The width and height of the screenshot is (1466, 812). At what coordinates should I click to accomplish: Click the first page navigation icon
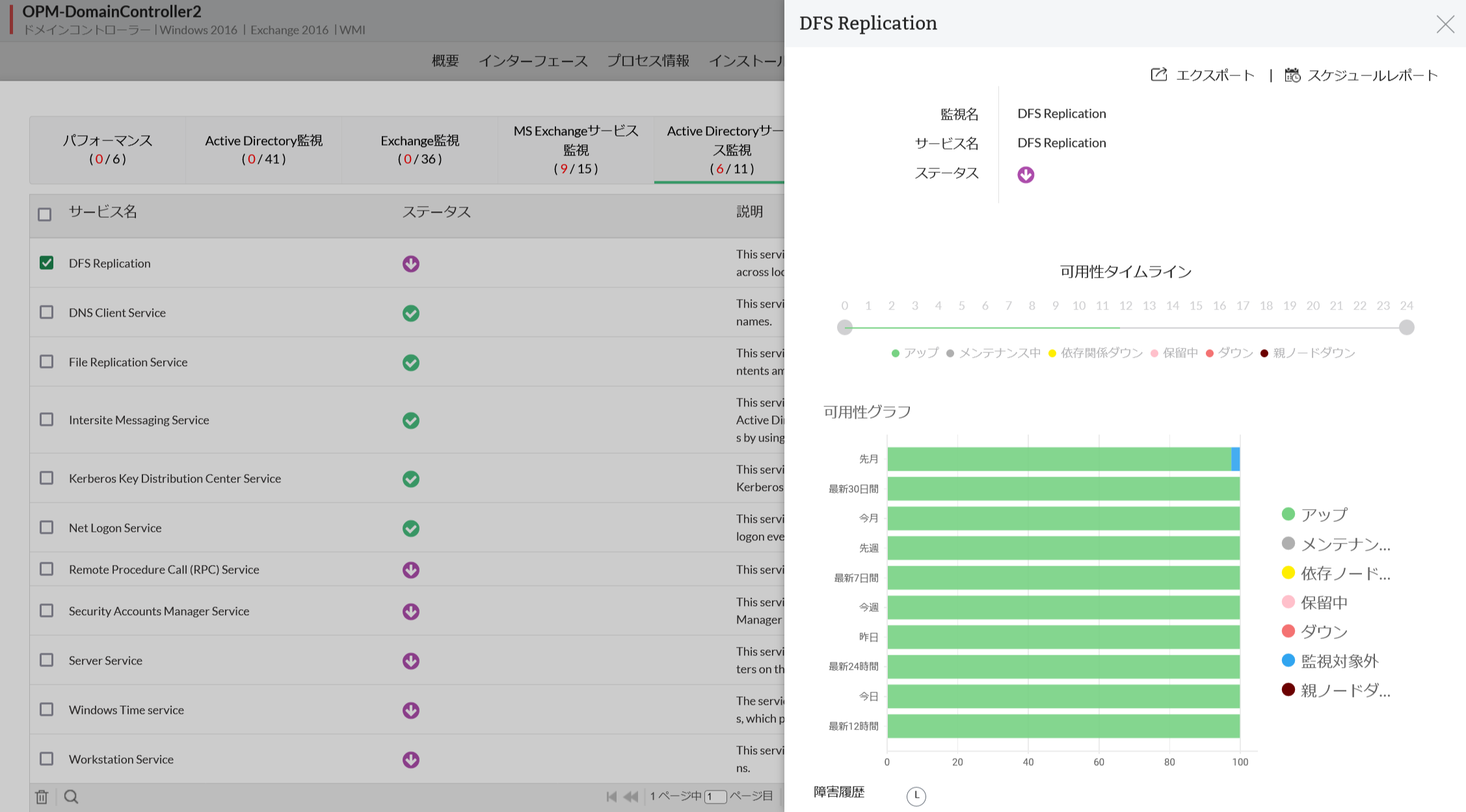pyautogui.click(x=611, y=796)
